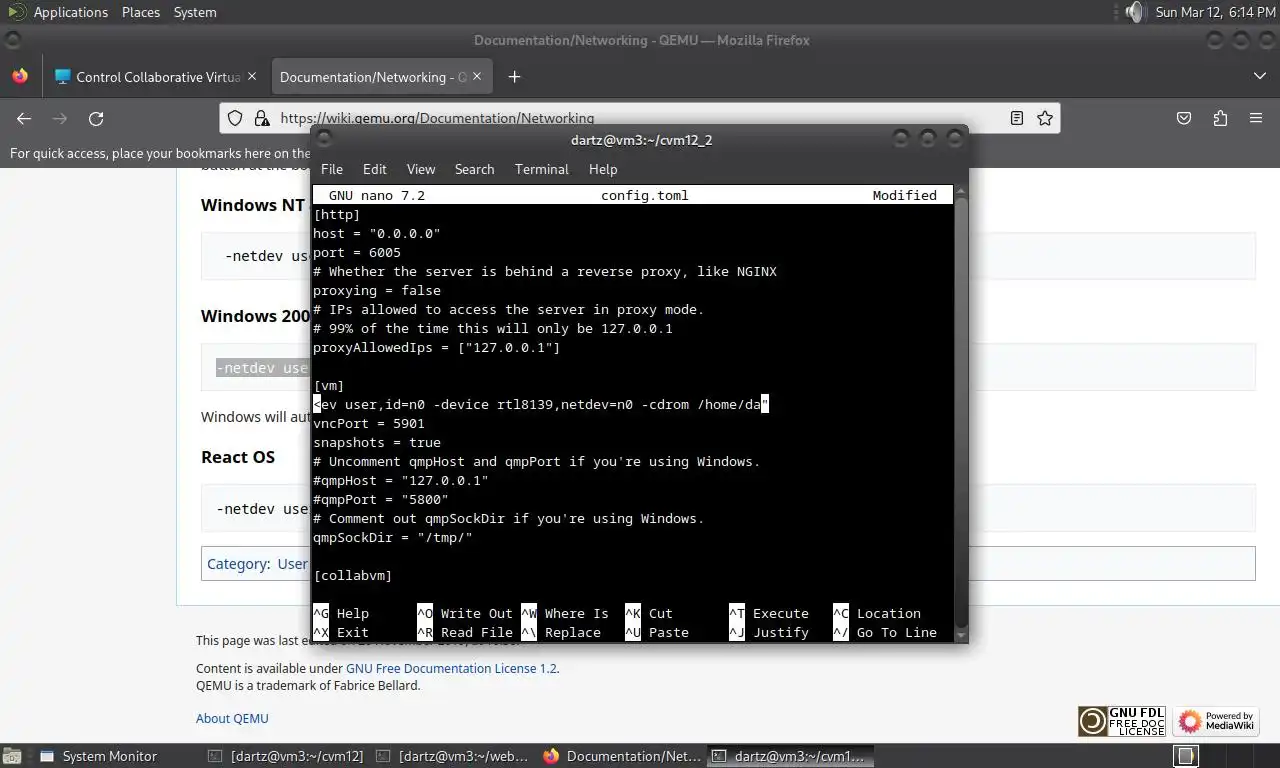This screenshot has height=768, width=1280.
Task: Open the GNU Free Documentation License 1.2 link
Action: [x=451, y=668]
